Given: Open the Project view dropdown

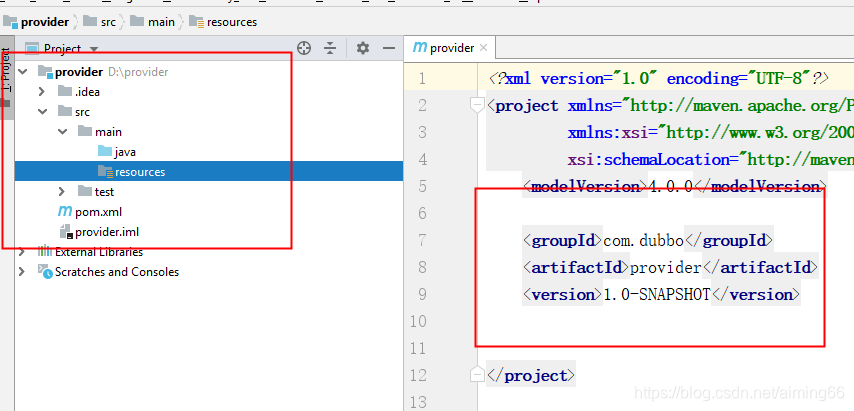Looking at the screenshot, I should (94, 49).
